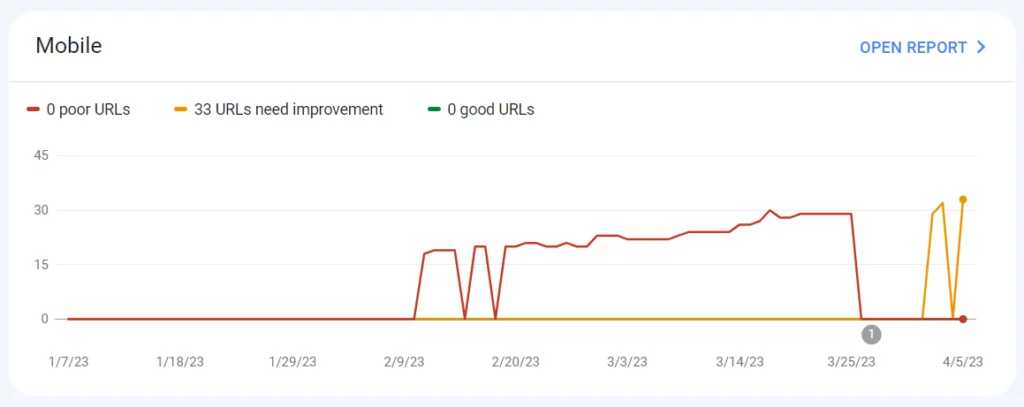This screenshot has width=1024, height=407.
Task: Click the 30 value on y-axis
Action: click(x=41, y=211)
